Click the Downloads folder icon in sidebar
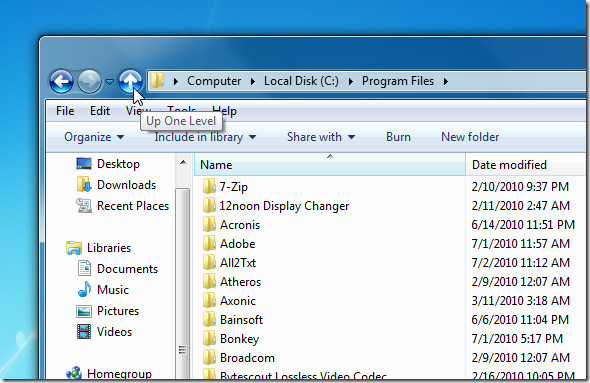The width and height of the screenshot is (590, 383). pyautogui.click(x=84, y=185)
